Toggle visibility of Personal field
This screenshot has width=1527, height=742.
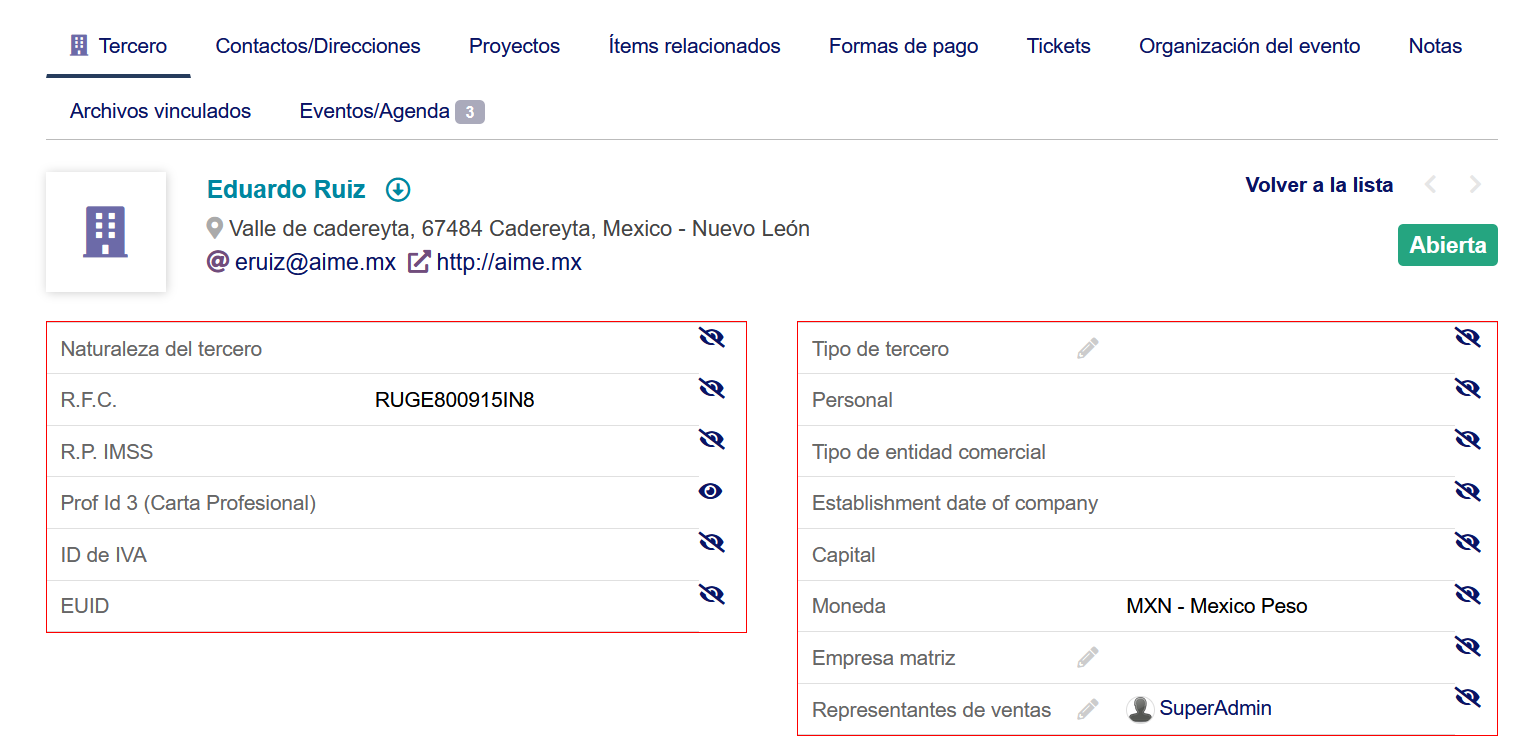coord(1467,388)
